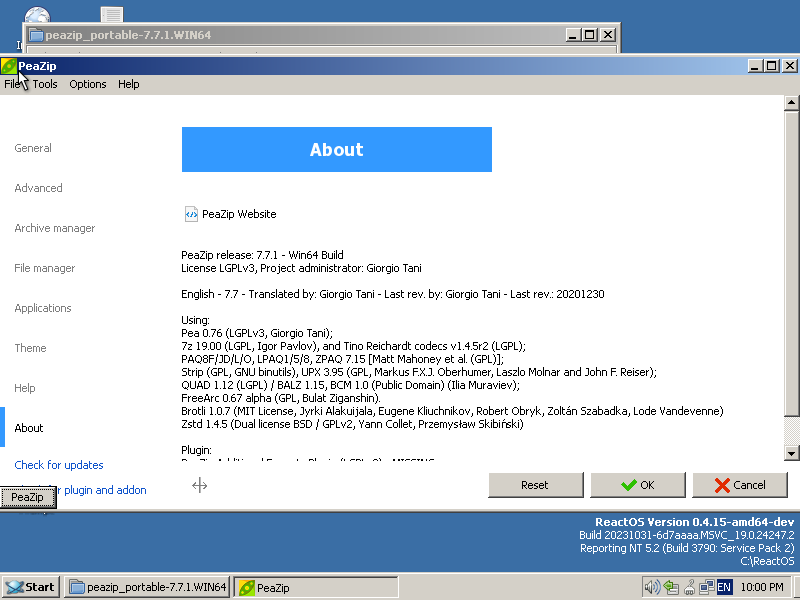Open the Options menu
The image size is (800, 600).
(87, 84)
